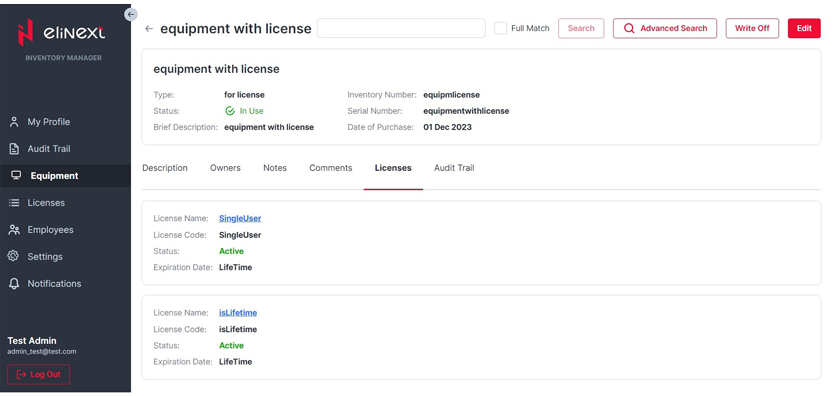The image size is (834, 396).
Task: Click the date 01 Dec 2023
Action: click(447, 127)
